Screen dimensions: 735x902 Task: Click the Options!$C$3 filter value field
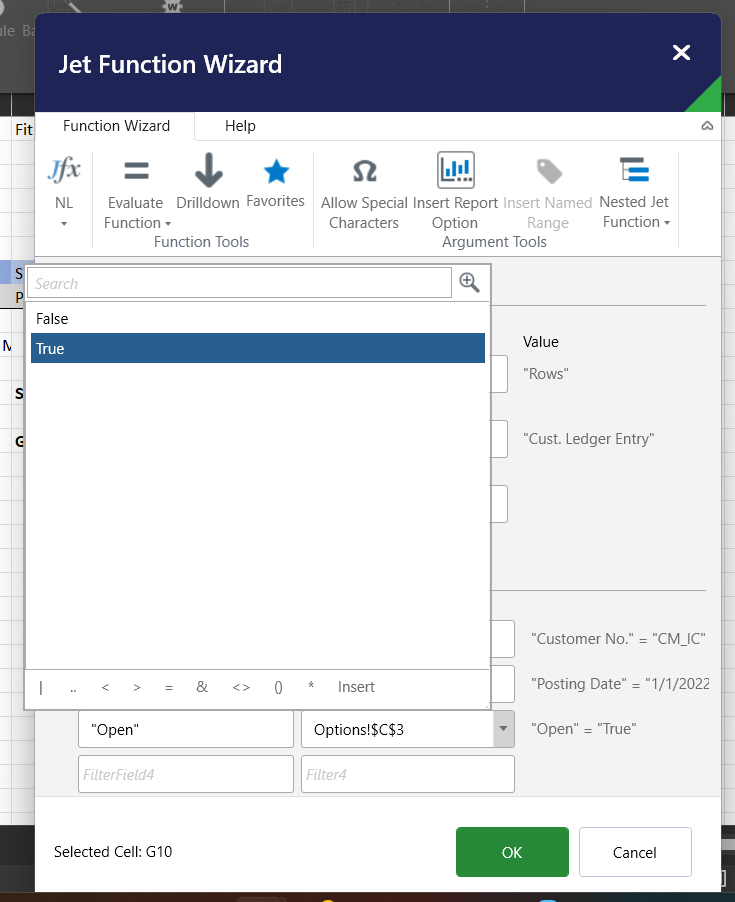397,729
